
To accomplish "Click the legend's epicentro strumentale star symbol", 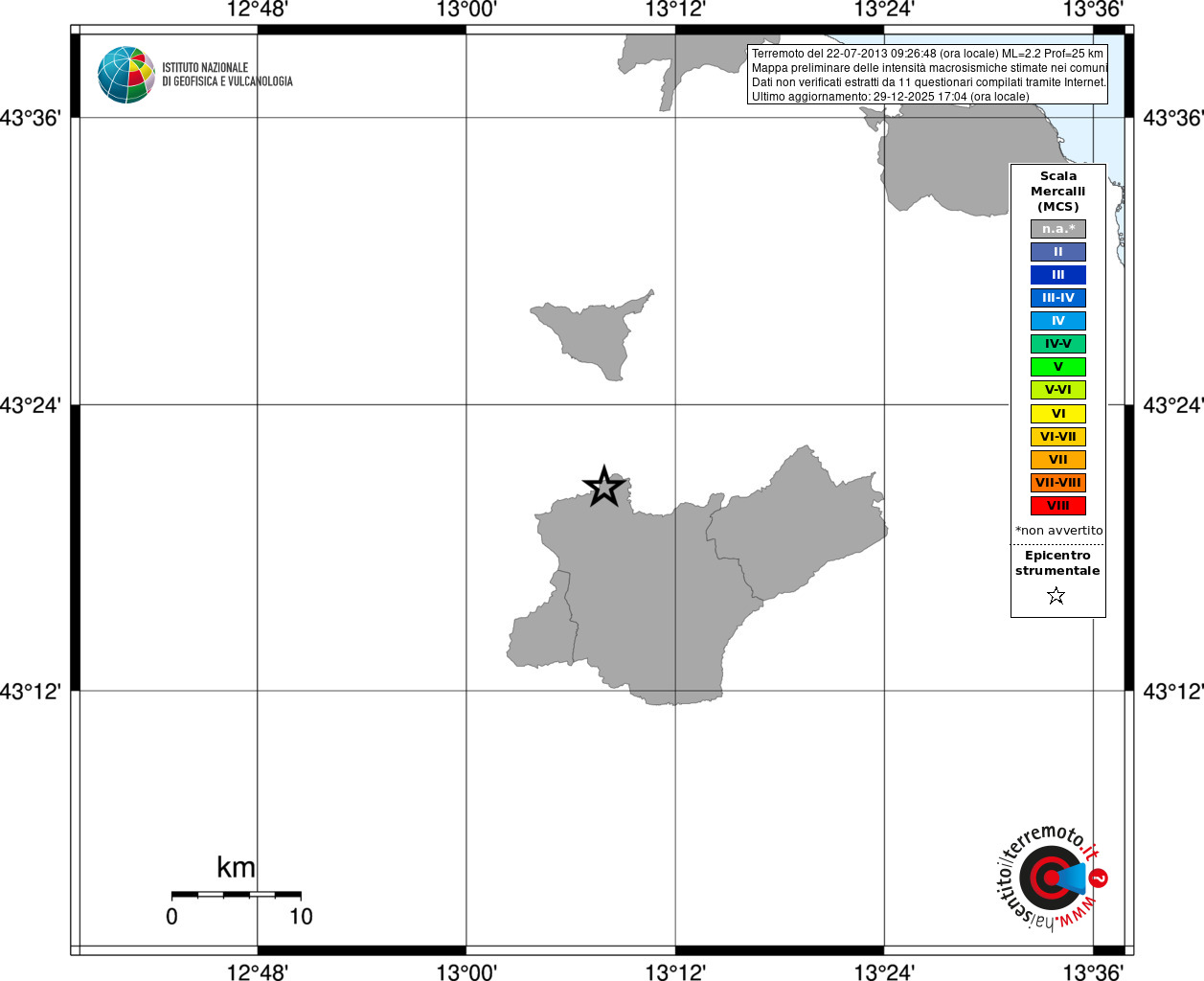I will pos(1056,596).
